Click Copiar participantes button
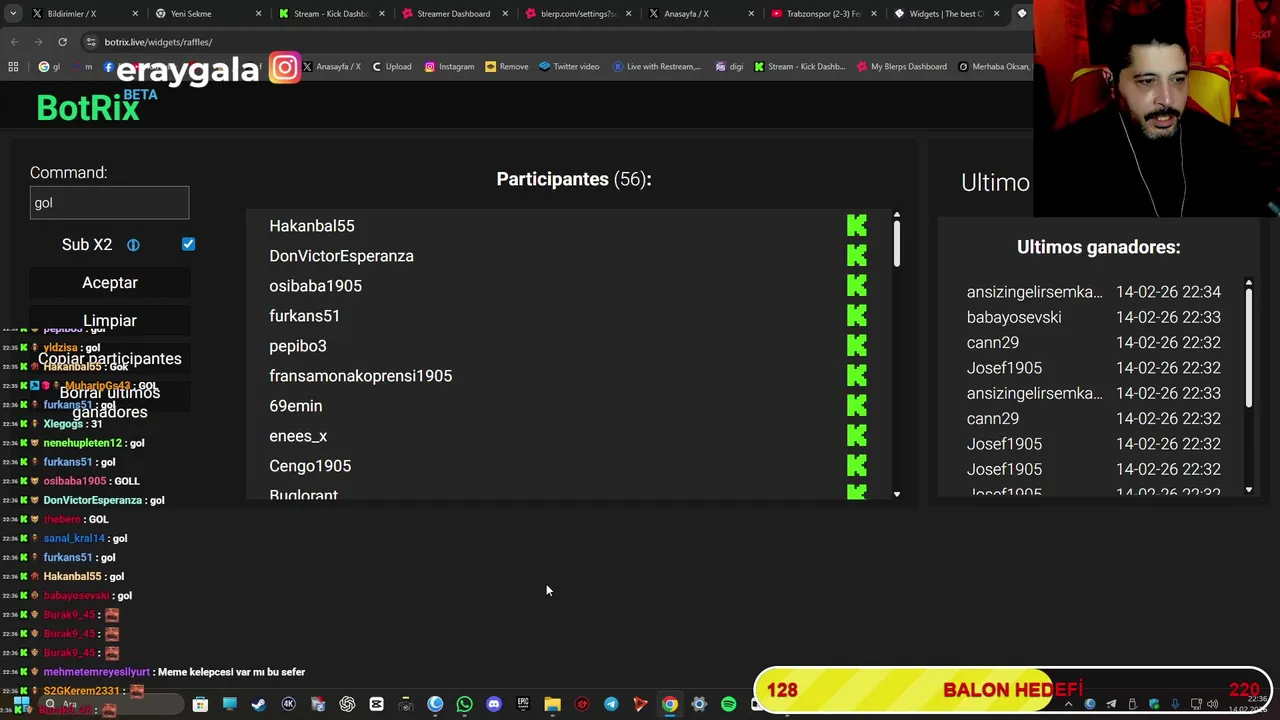 [x=110, y=359]
